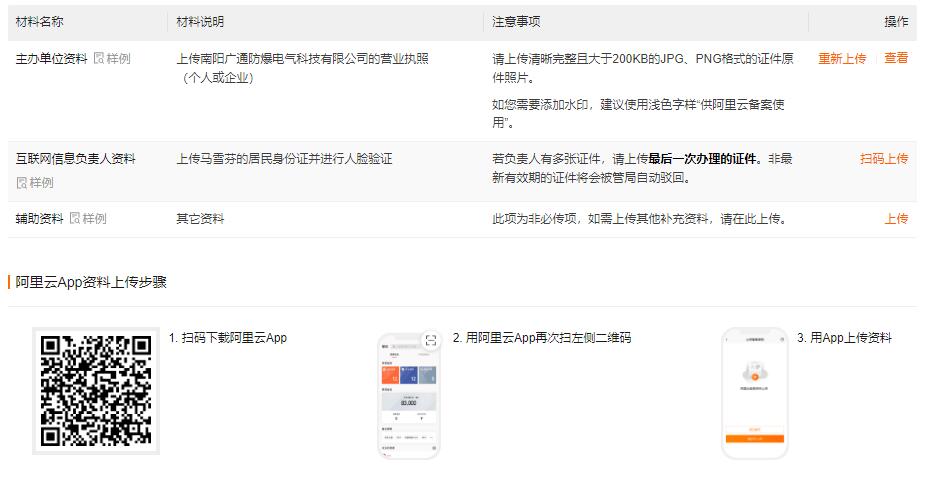The image size is (932, 481).
Task: Select 操作 column header
Action: point(896,22)
